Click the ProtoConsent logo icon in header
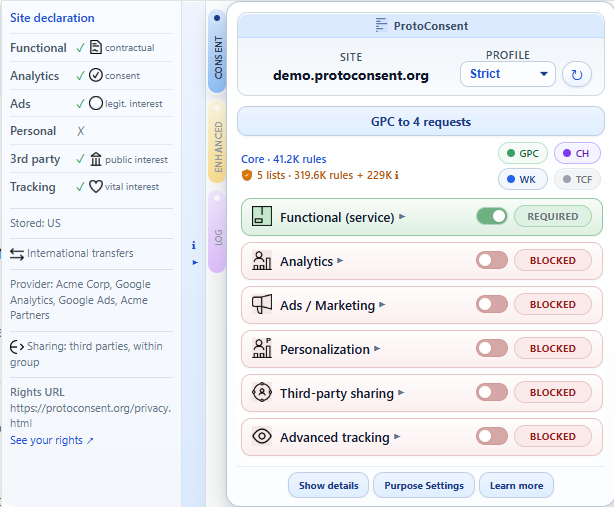614x507 pixels. (x=381, y=25)
